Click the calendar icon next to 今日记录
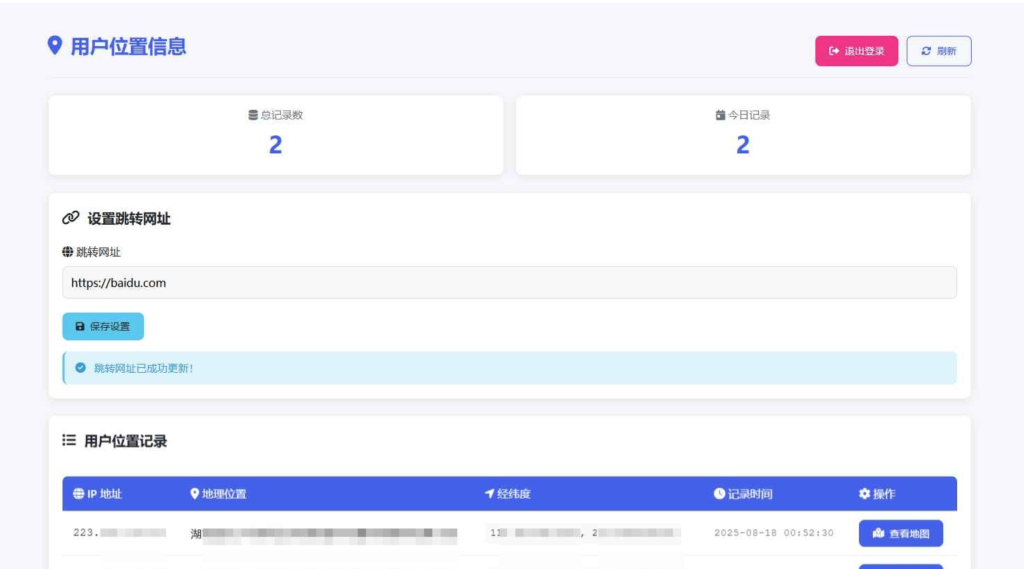The width and height of the screenshot is (1024, 569). (x=720, y=115)
